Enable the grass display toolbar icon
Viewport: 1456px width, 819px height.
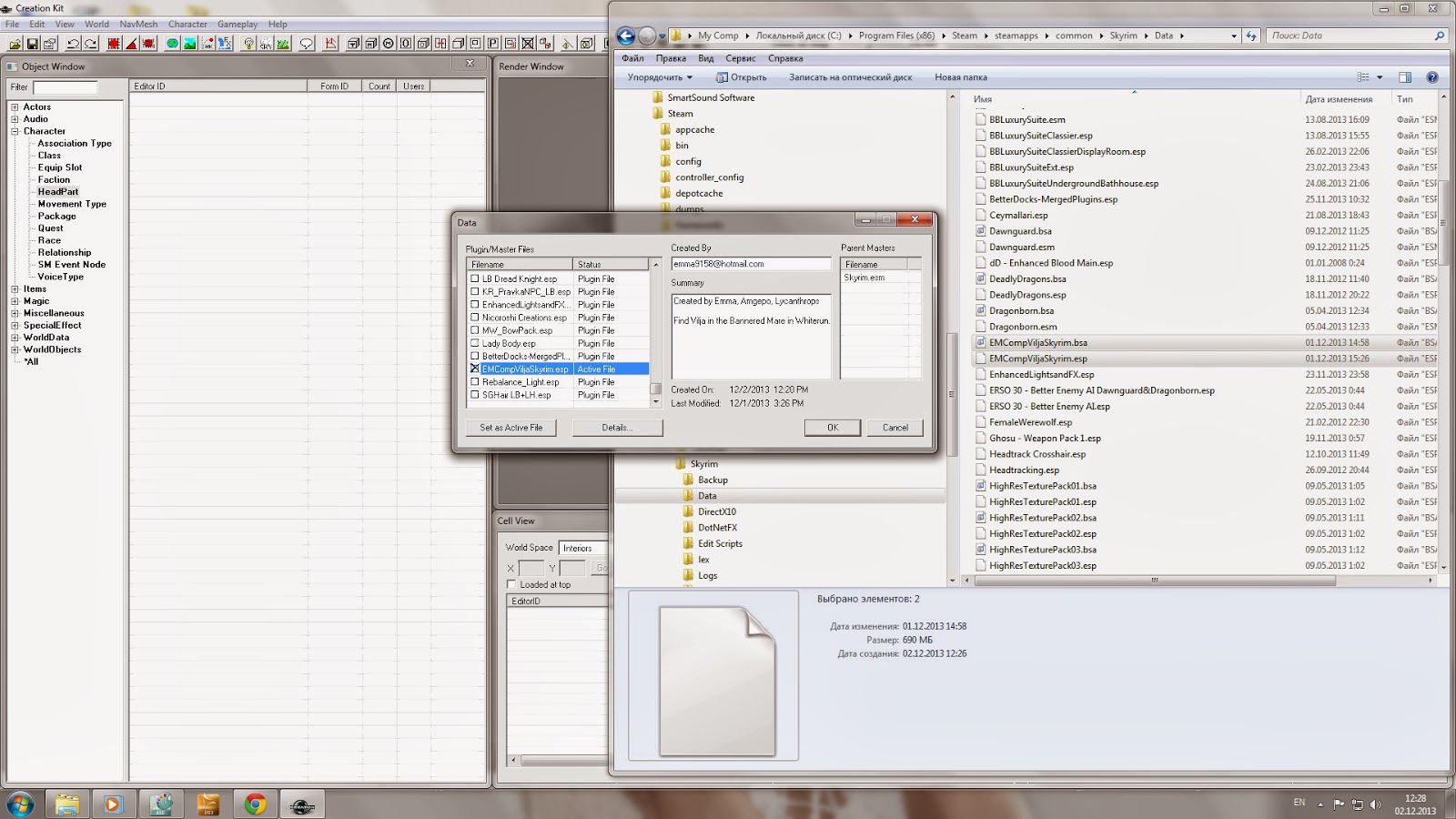pyautogui.click(x=281, y=43)
